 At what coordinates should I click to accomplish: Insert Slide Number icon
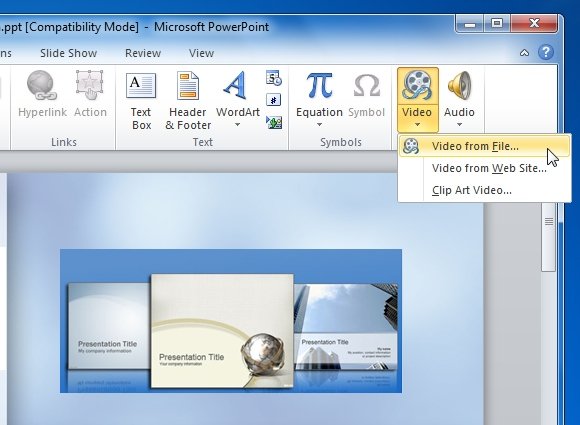click(274, 100)
